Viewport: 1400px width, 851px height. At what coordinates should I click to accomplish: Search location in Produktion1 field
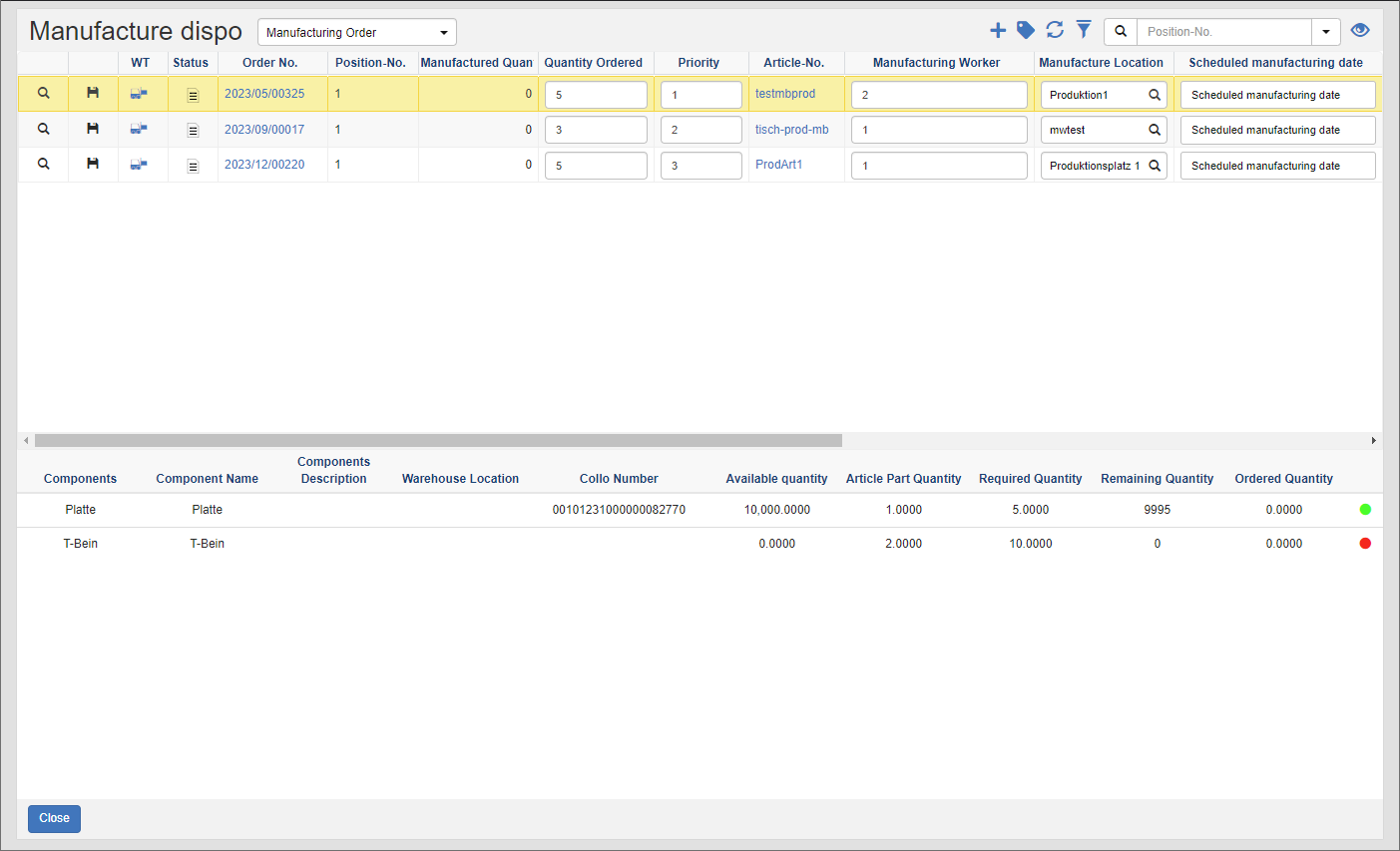click(1155, 95)
